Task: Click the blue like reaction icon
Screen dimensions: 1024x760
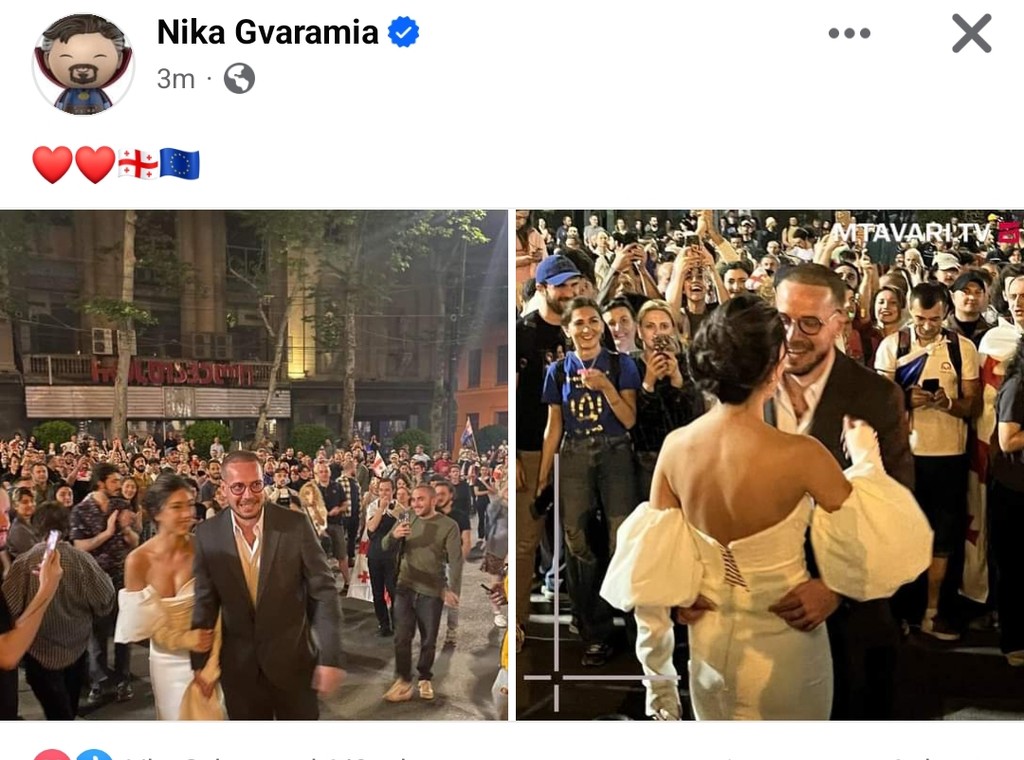Action: point(94,755)
